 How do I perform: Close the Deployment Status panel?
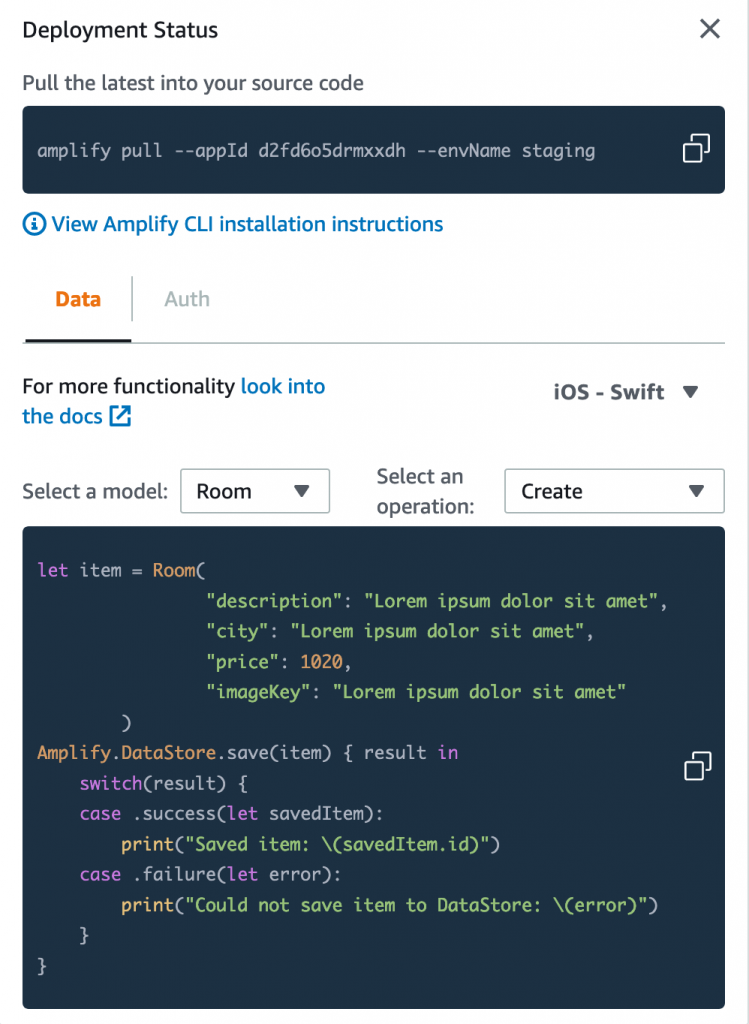click(710, 29)
